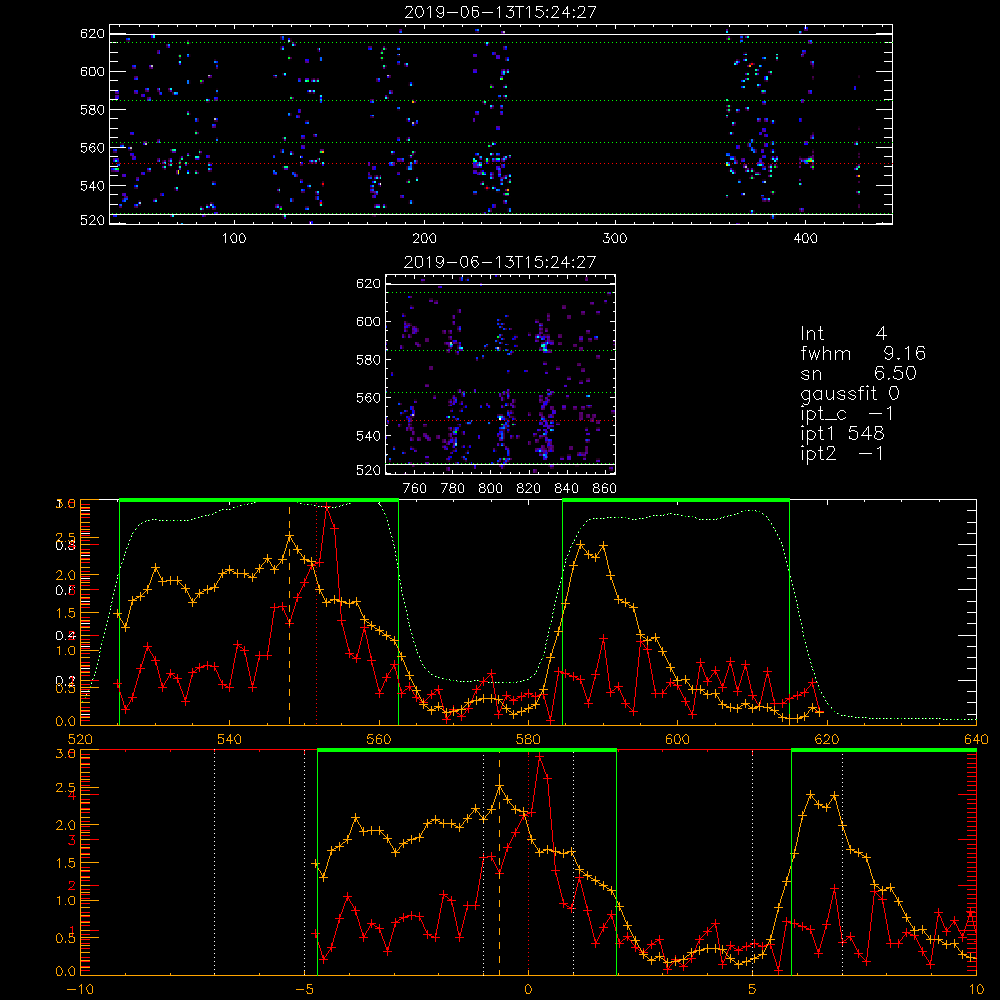Screen dimensions: 1000x1000
Task: Click x-axis label 0 in bottom plot
Action: (x=528, y=990)
